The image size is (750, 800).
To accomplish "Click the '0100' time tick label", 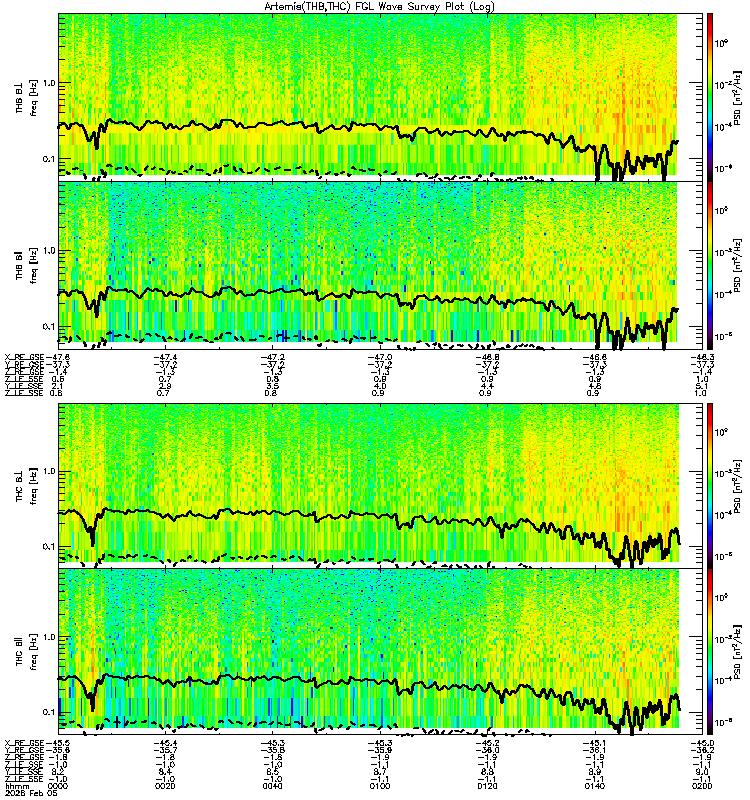I will 380,786.
